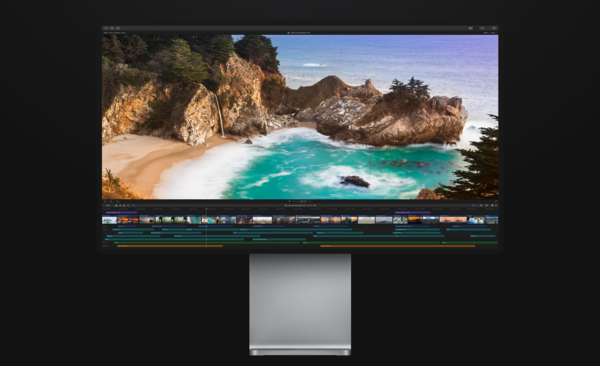Go back in timeline history with the left arrow

[x=285, y=206]
